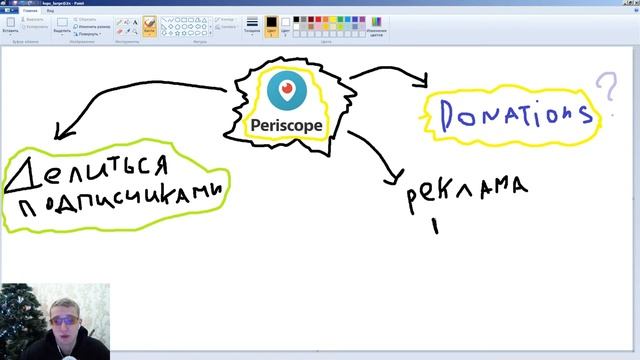
Task: Pick the lime palette color
Action: [340, 27]
